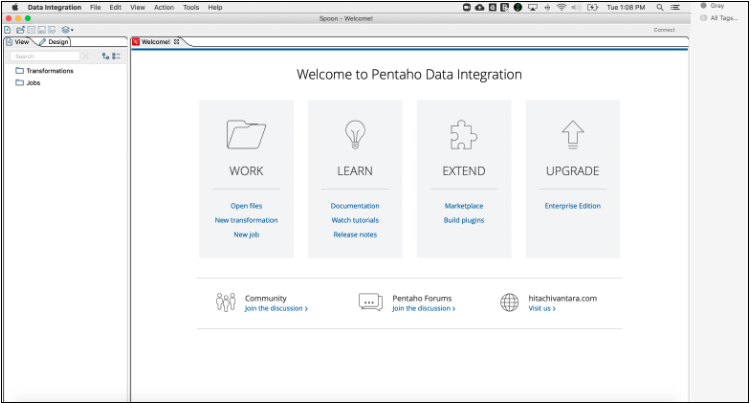Click the EXTEND puzzle piece icon
Image resolution: width=751 pixels, height=403 pixels.
pyautogui.click(x=464, y=134)
